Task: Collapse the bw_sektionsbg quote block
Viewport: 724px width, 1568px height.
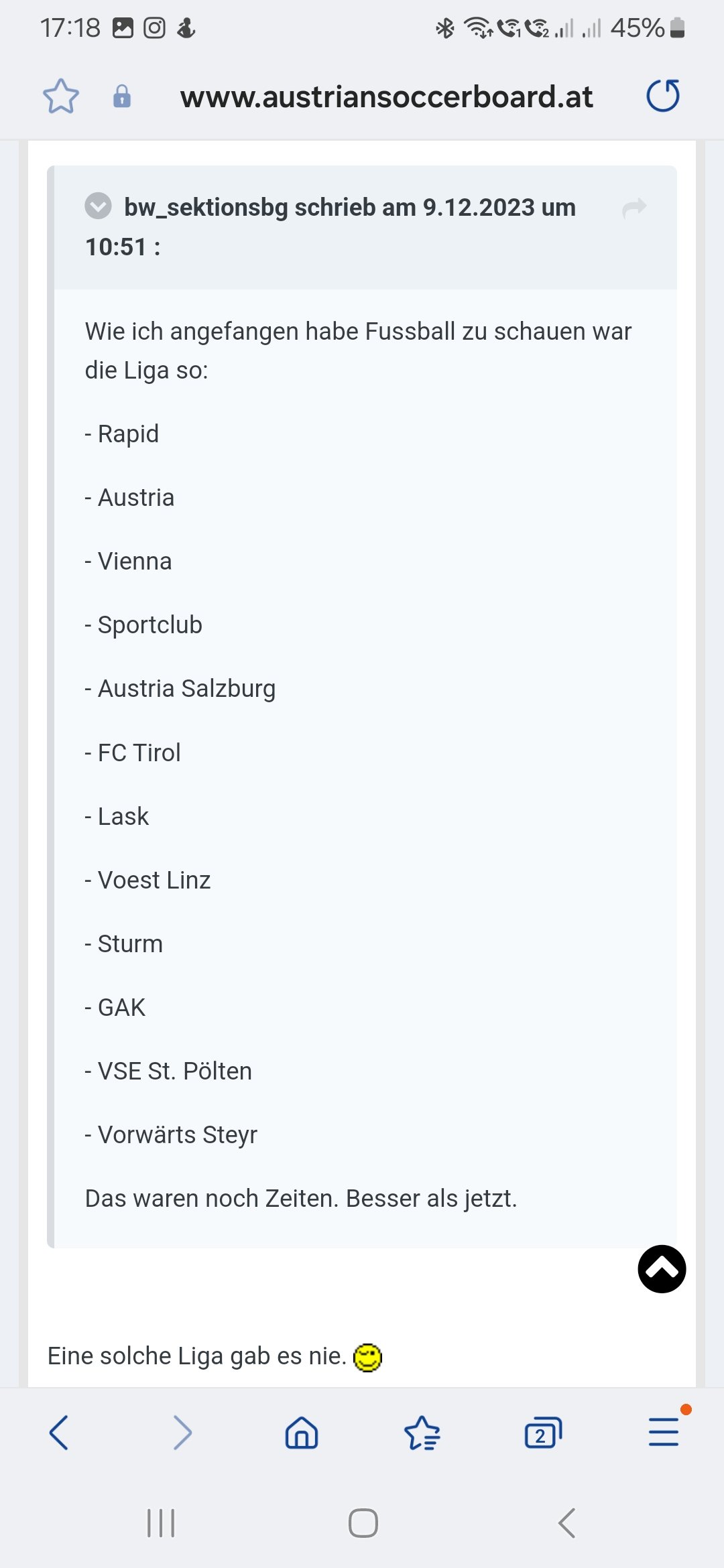Action: 98,206
